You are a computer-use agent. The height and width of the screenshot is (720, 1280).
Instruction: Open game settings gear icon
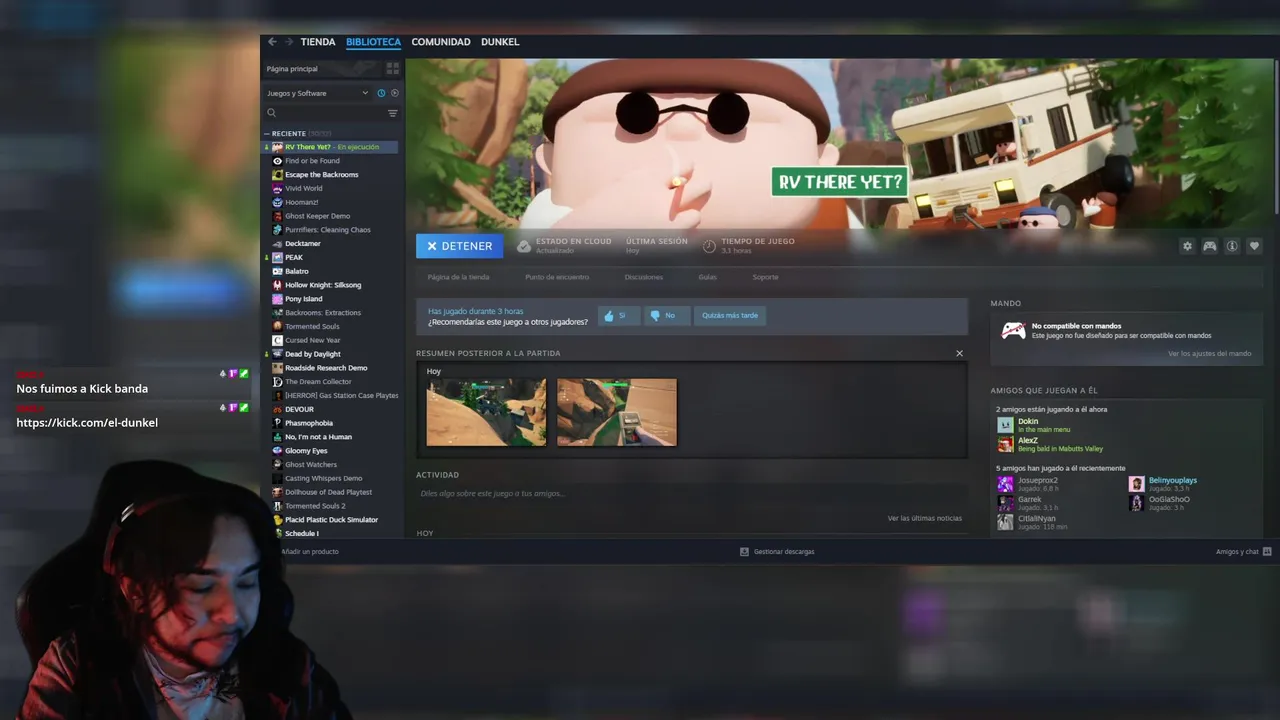pos(1187,246)
